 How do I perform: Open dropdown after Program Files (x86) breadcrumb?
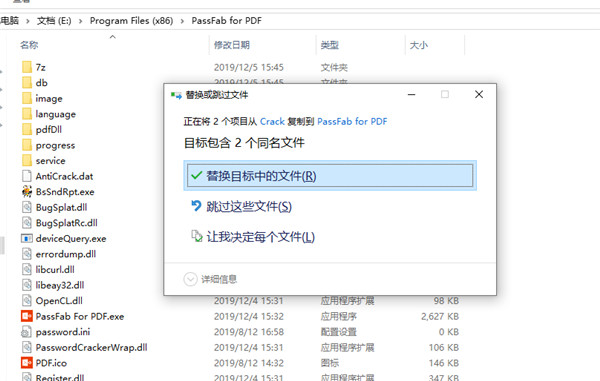click(182, 21)
